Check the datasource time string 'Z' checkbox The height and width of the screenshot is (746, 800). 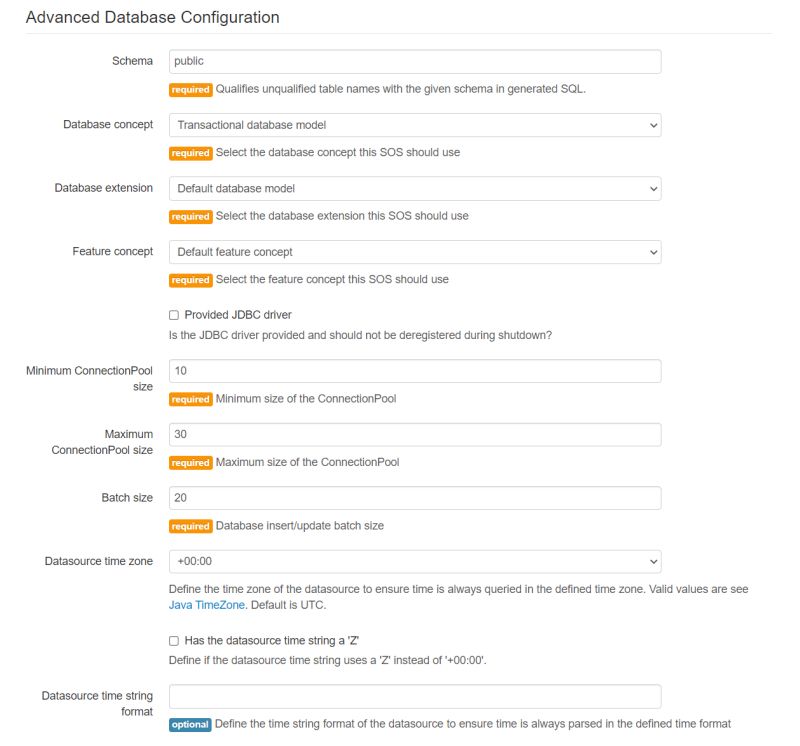click(x=174, y=640)
